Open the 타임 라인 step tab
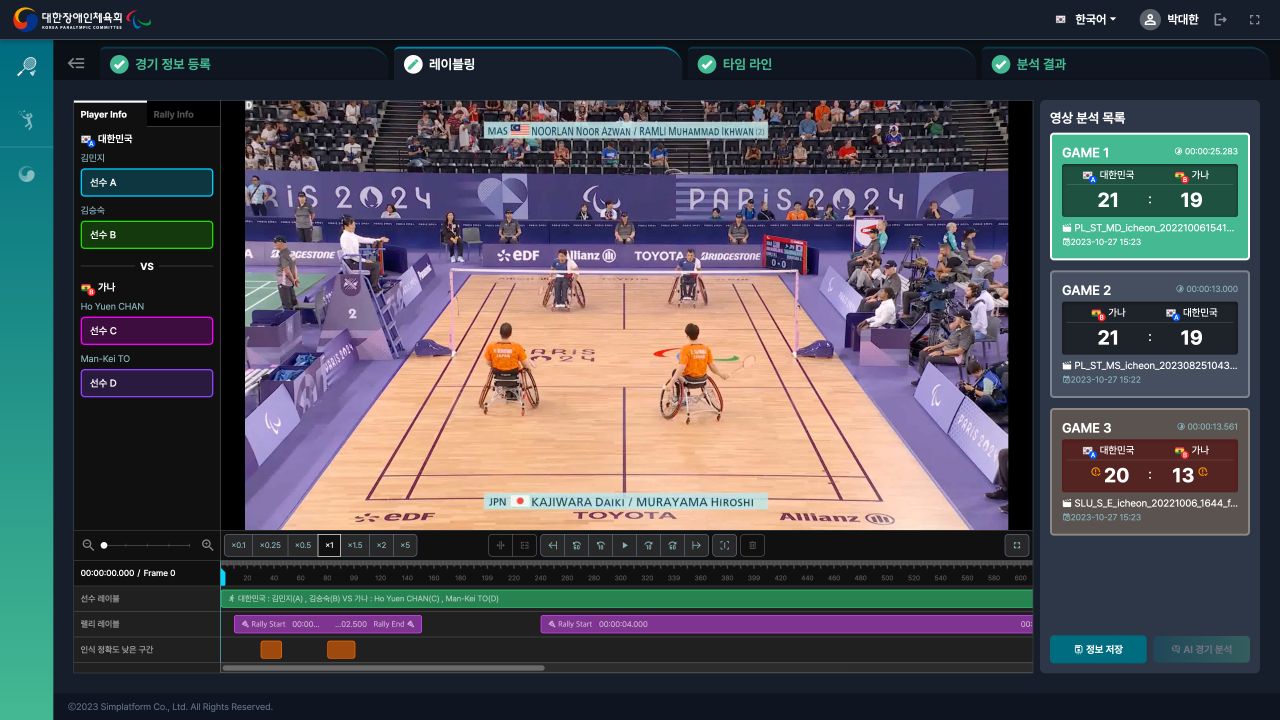 pos(747,64)
